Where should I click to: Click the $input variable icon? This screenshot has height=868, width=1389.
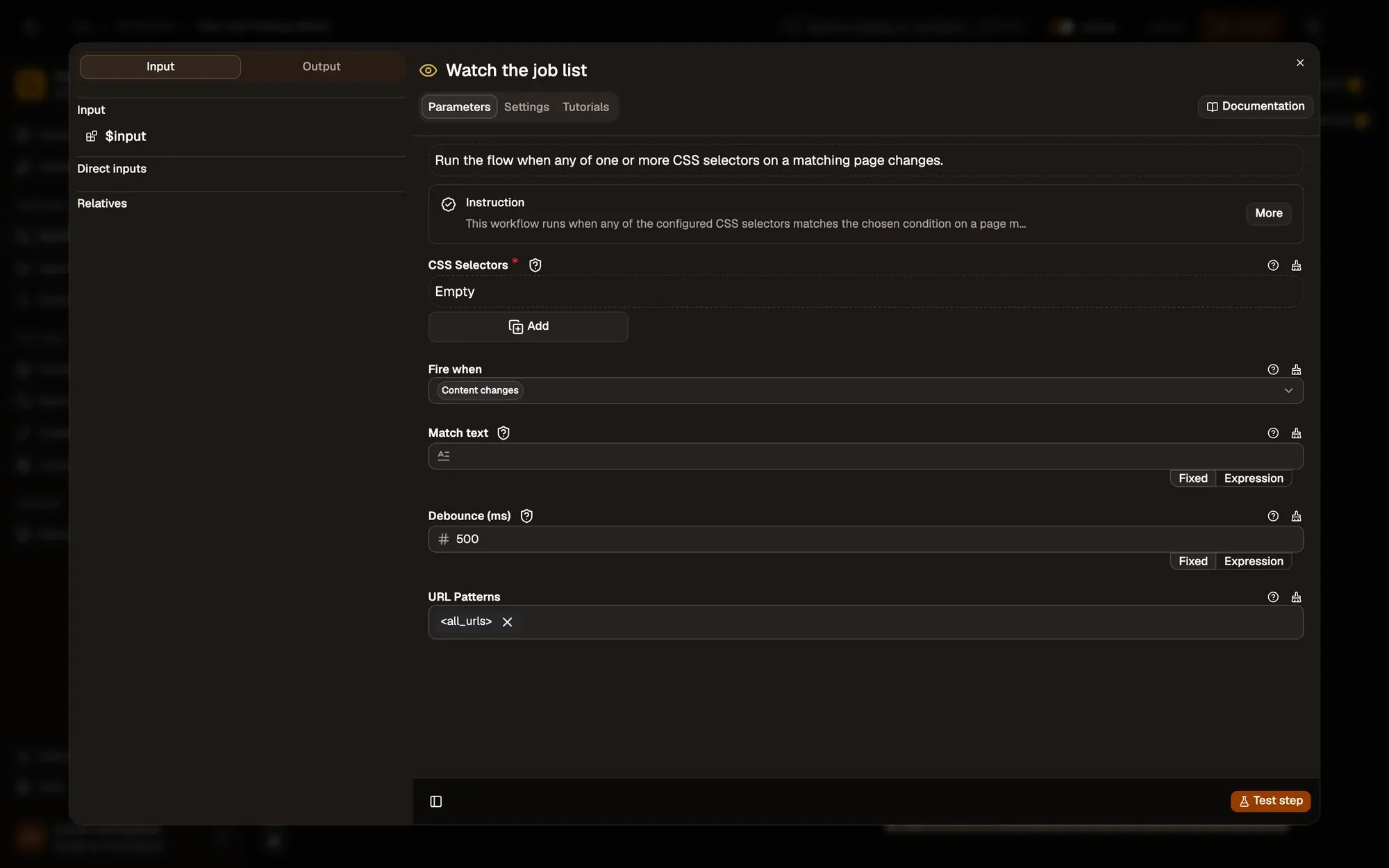tap(92, 136)
